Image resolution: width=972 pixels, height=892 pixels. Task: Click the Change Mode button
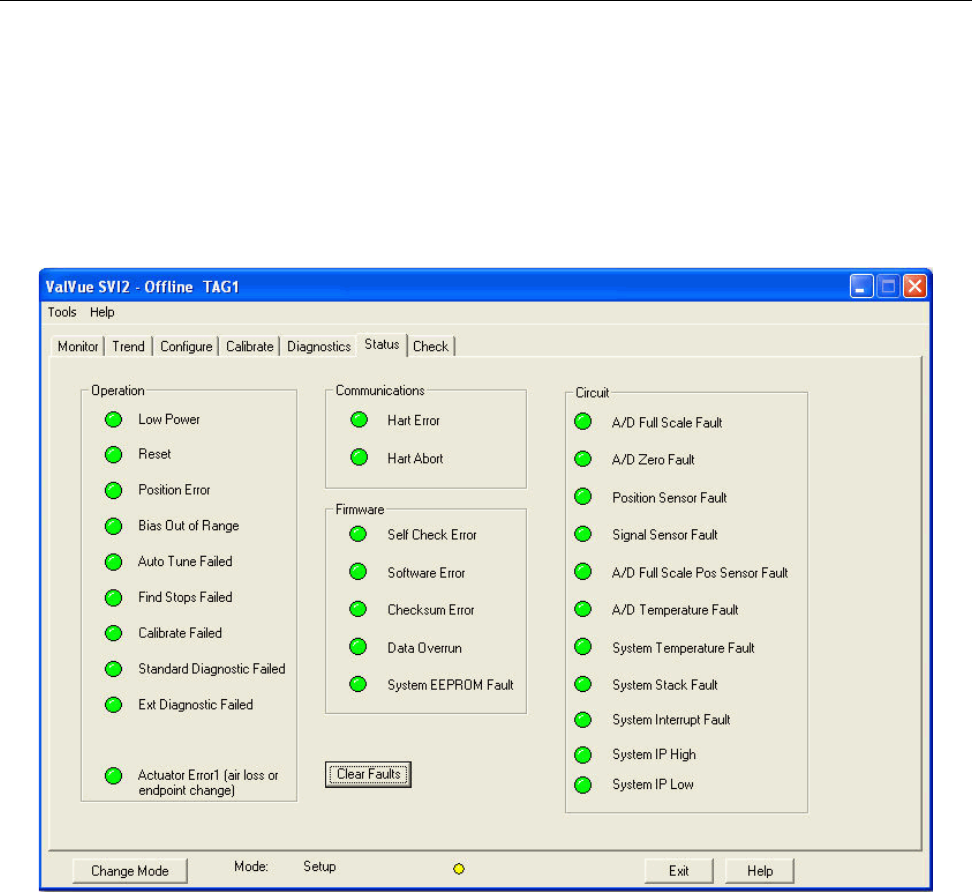[x=130, y=871]
